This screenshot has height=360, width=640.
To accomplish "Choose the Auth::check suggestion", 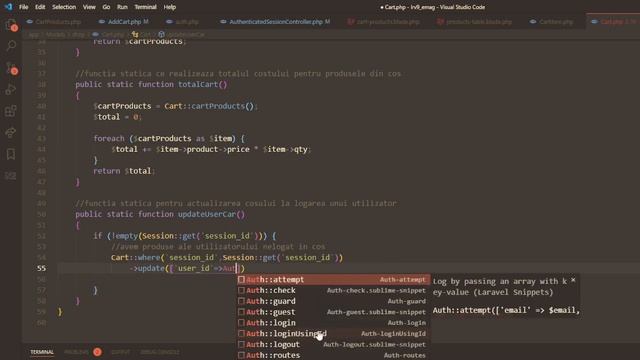I will [x=333, y=290].
